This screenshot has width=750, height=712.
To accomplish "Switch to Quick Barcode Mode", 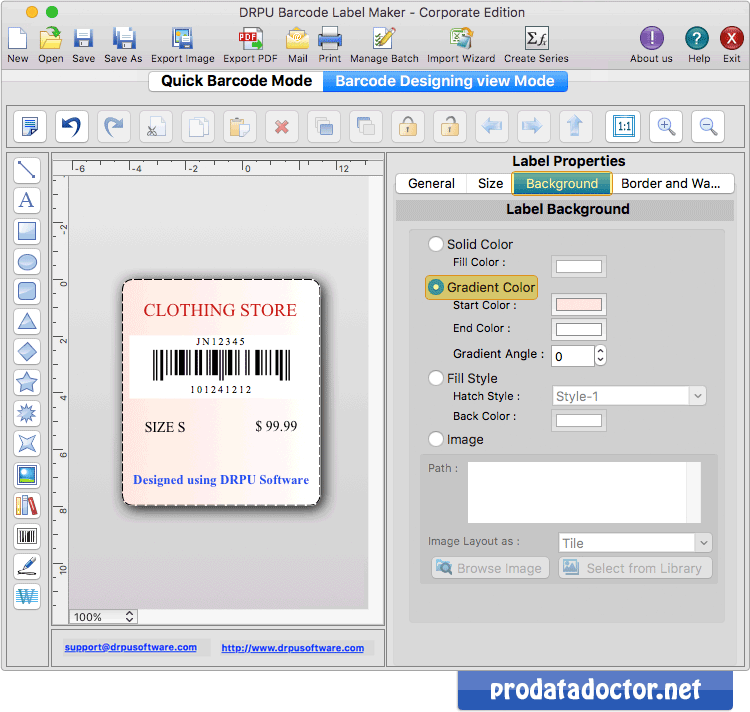I will click(236, 81).
